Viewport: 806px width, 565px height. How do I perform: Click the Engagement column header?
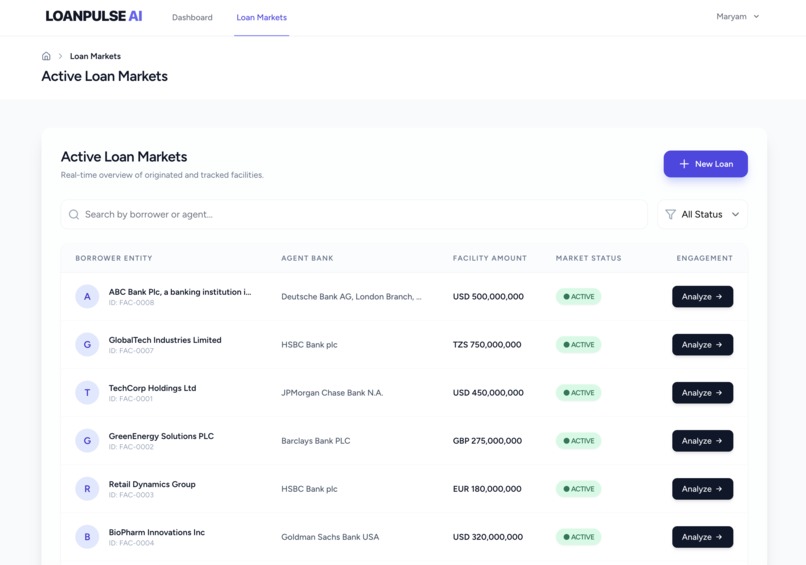coord(705,258)
